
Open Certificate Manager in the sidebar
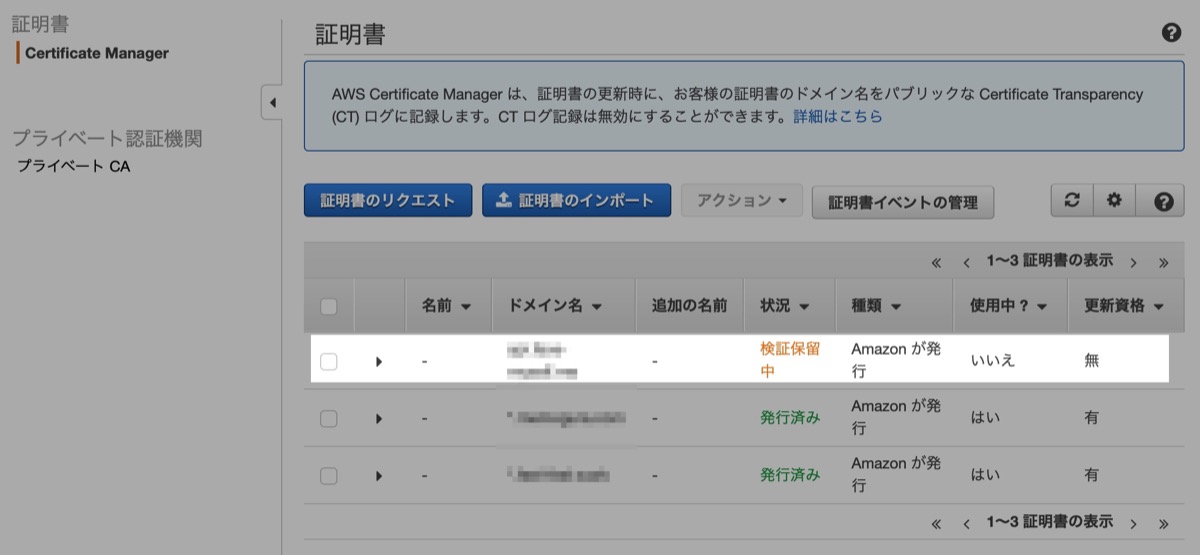(x=97, y=53)
